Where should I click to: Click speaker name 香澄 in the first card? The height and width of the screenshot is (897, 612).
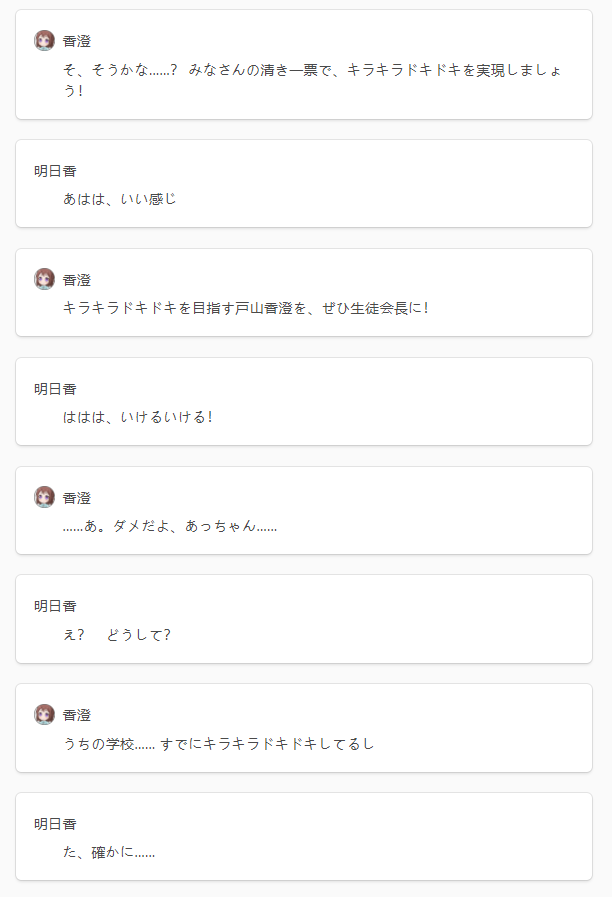click(77, 41)
